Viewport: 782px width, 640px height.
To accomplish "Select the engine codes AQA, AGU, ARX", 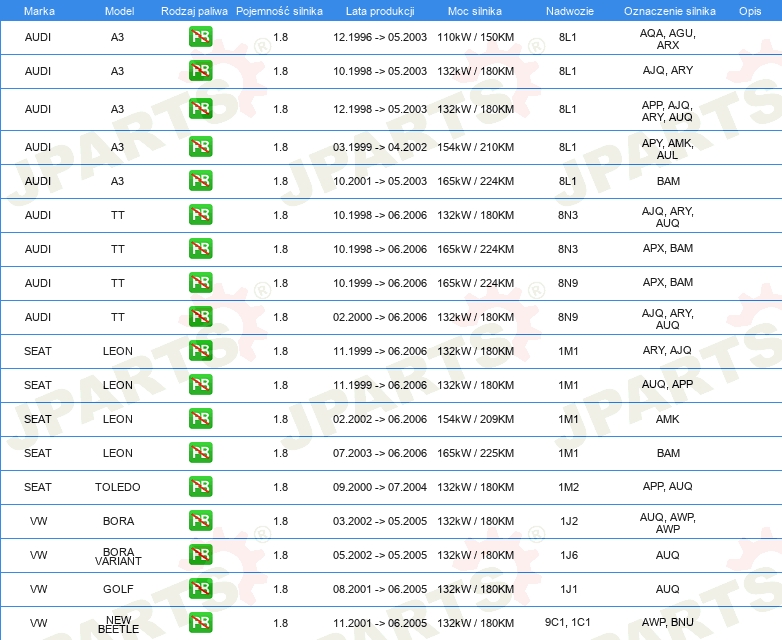I will click(x=668, y=39).
